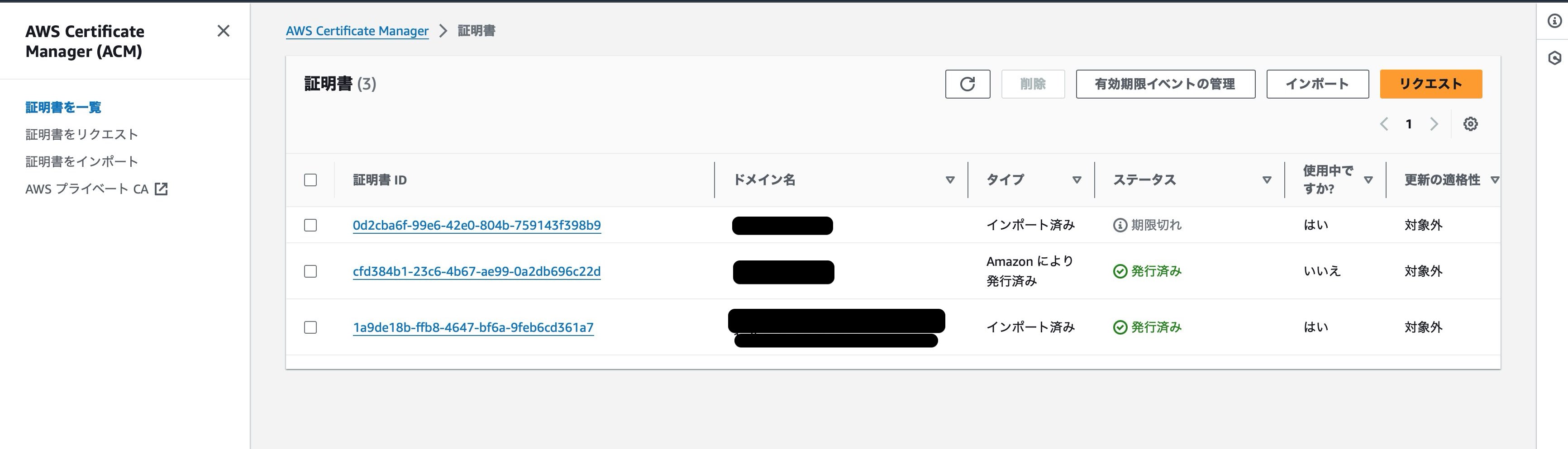Sort by ステータス column arrow
1568x449 pixels.
[1267, 180]
